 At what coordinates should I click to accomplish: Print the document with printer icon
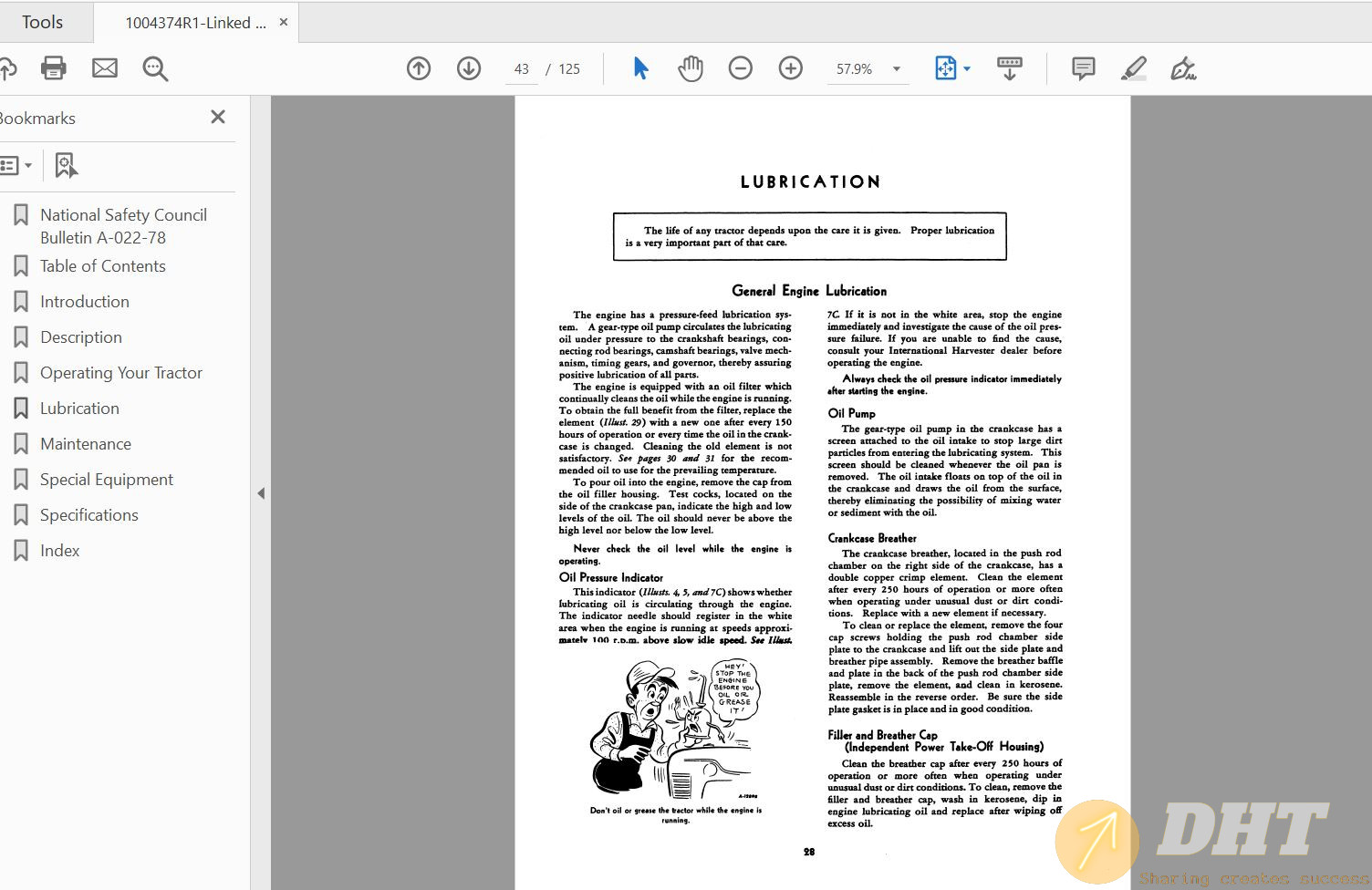[x=54, y=68]
